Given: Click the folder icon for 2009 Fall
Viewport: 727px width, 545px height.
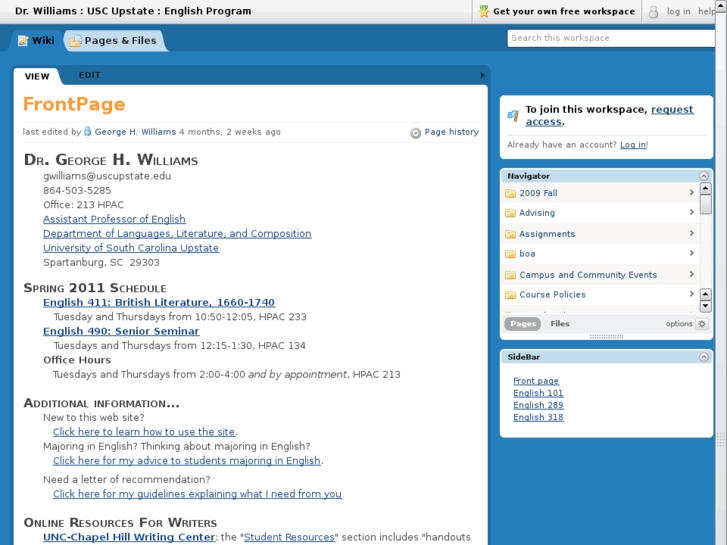Looking at the screenshot, I should tap(510, 193).
